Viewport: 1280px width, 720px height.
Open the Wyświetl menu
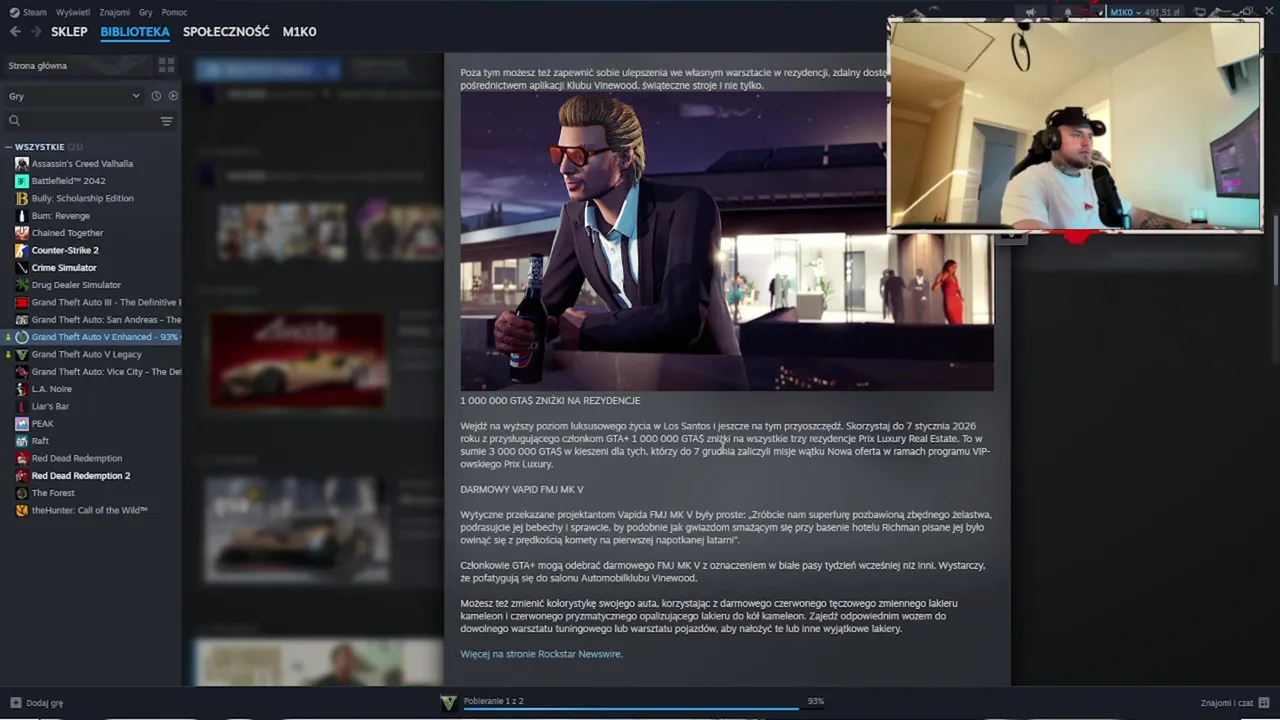73,12
